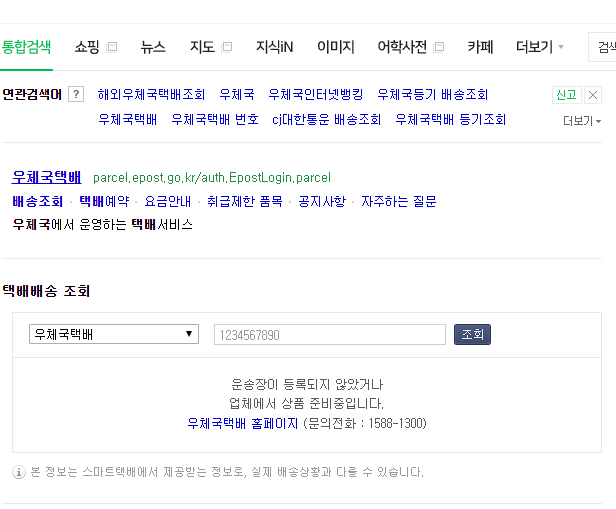Click related search 우체국인터넷뱅킹

[315, 95]
